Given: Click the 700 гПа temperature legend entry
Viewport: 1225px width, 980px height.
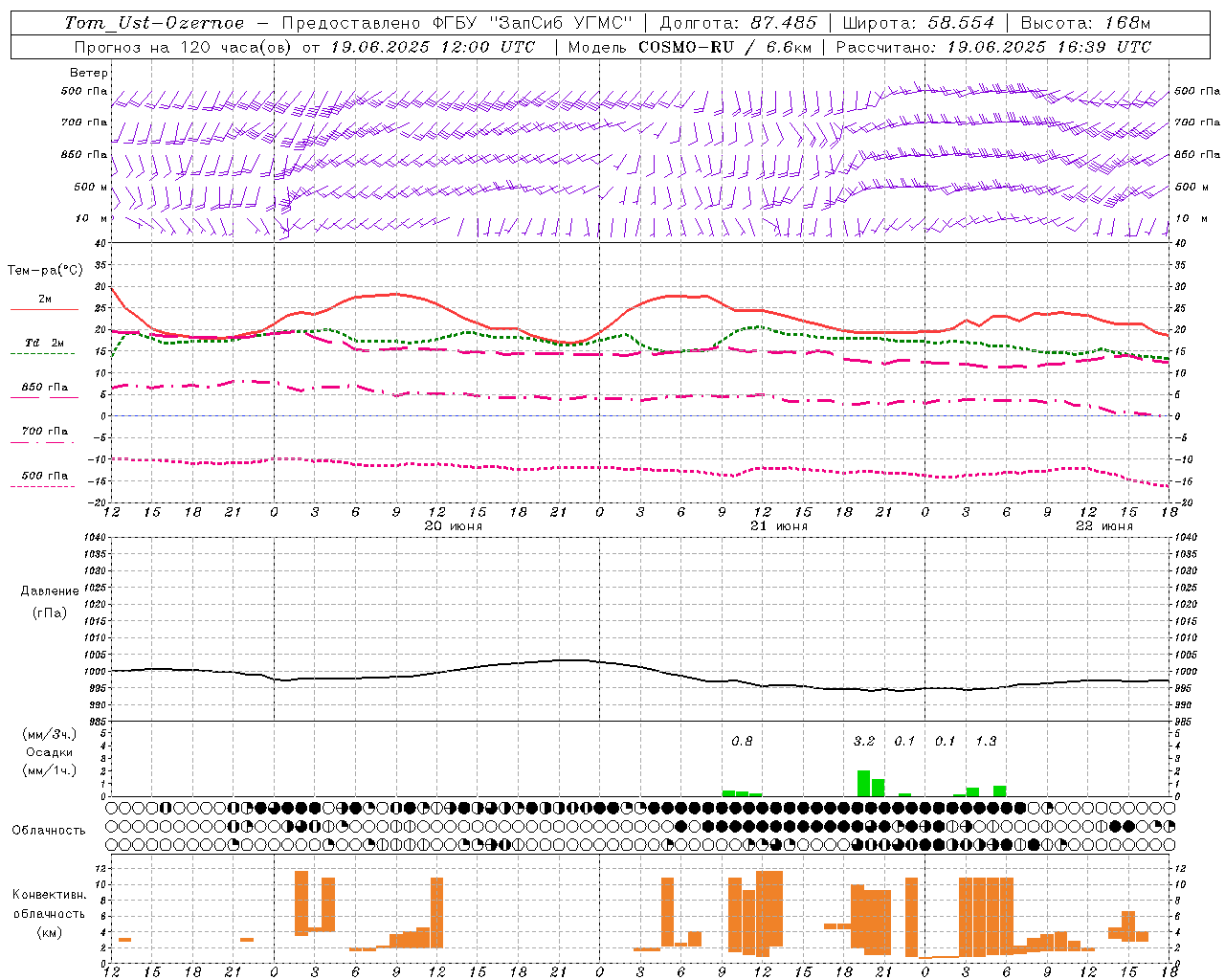Looking at the screenshot, I should [x=45, y=432].
